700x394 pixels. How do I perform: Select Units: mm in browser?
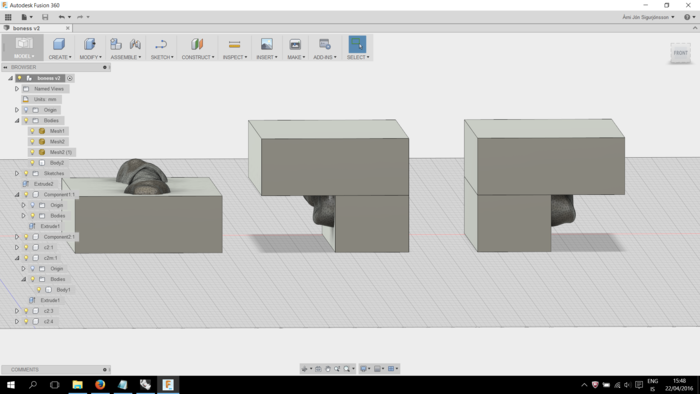point(45,100)
